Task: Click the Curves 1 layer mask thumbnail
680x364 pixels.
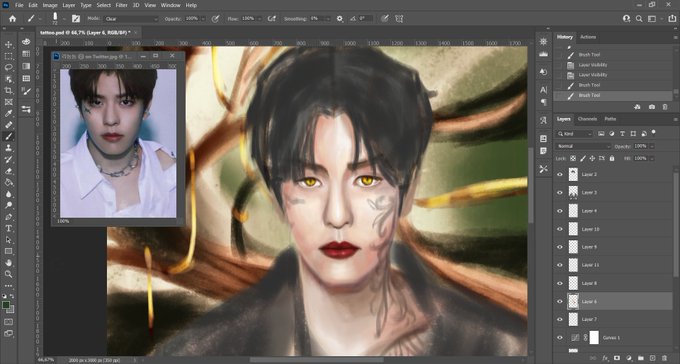Action: (594, 338)
